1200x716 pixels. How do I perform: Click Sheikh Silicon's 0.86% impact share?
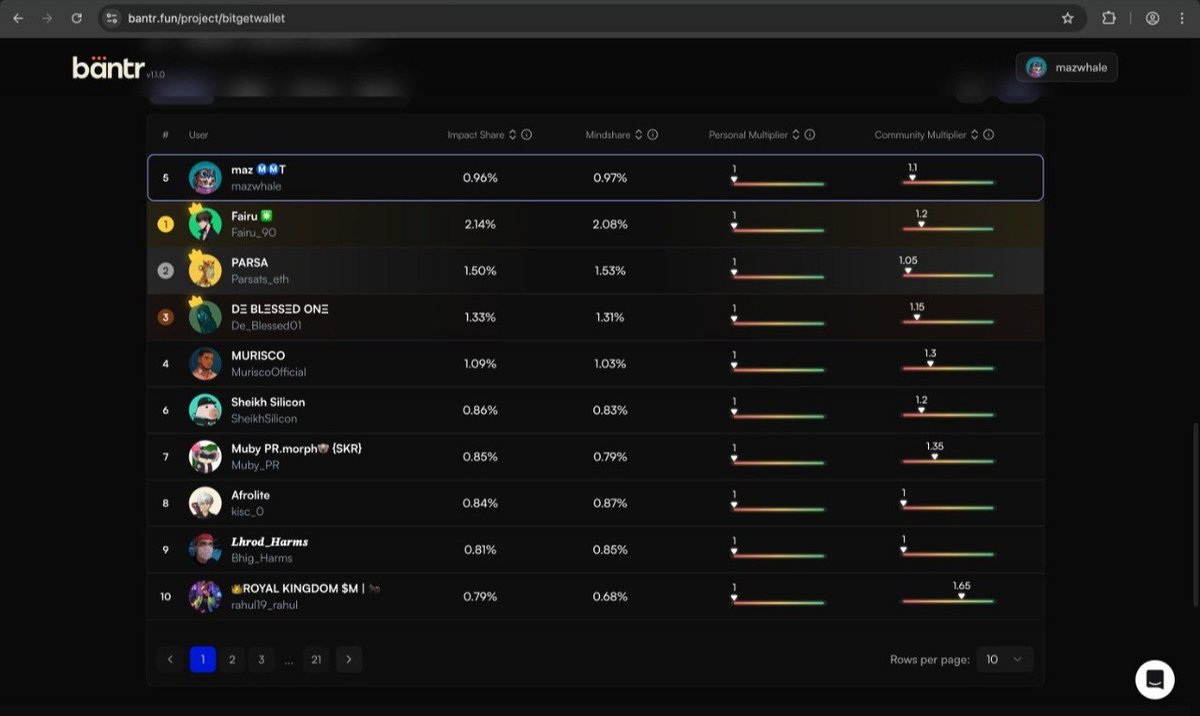(x=480, y=410)
